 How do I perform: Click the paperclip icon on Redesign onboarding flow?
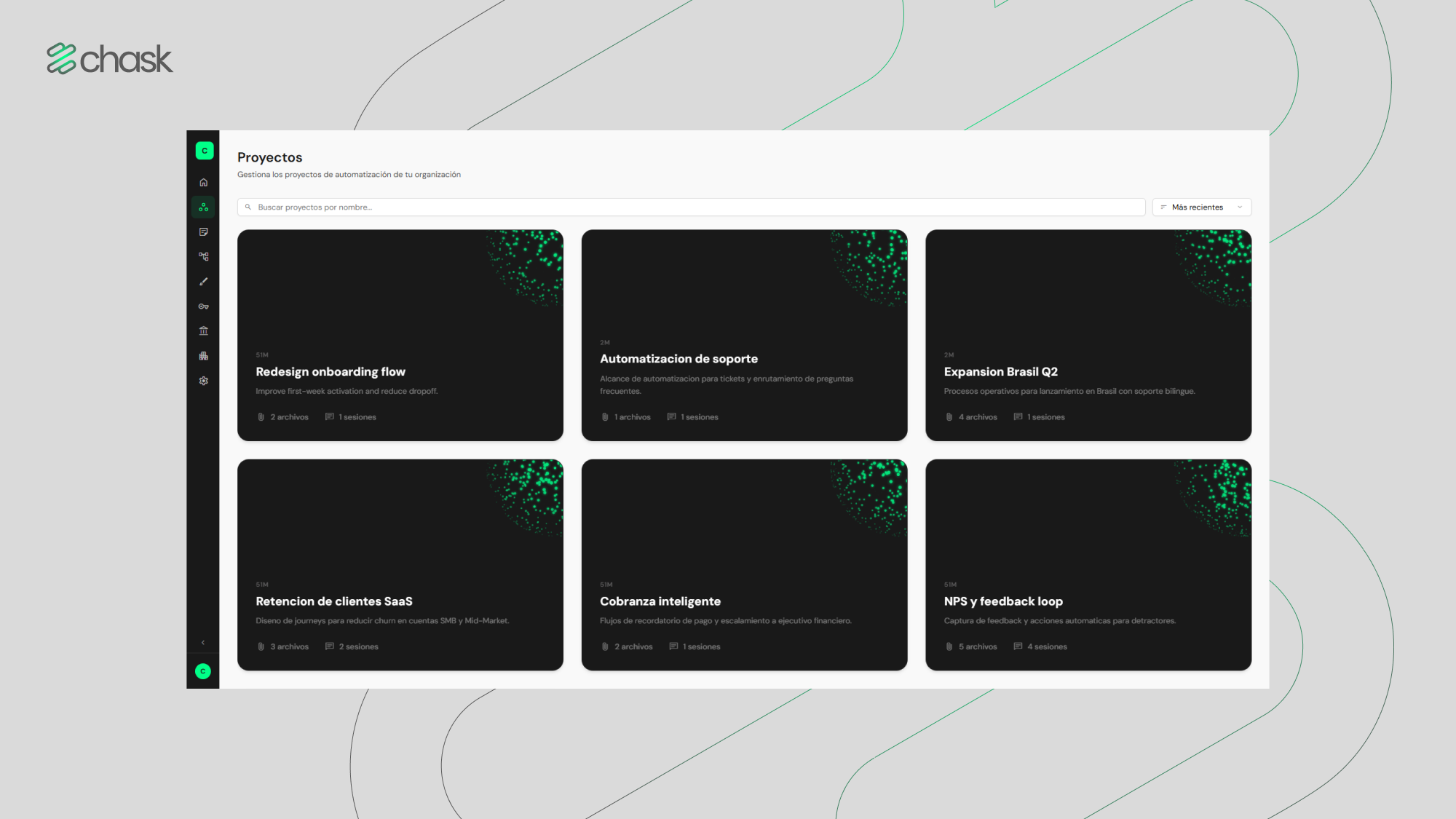tap(261, 417)
